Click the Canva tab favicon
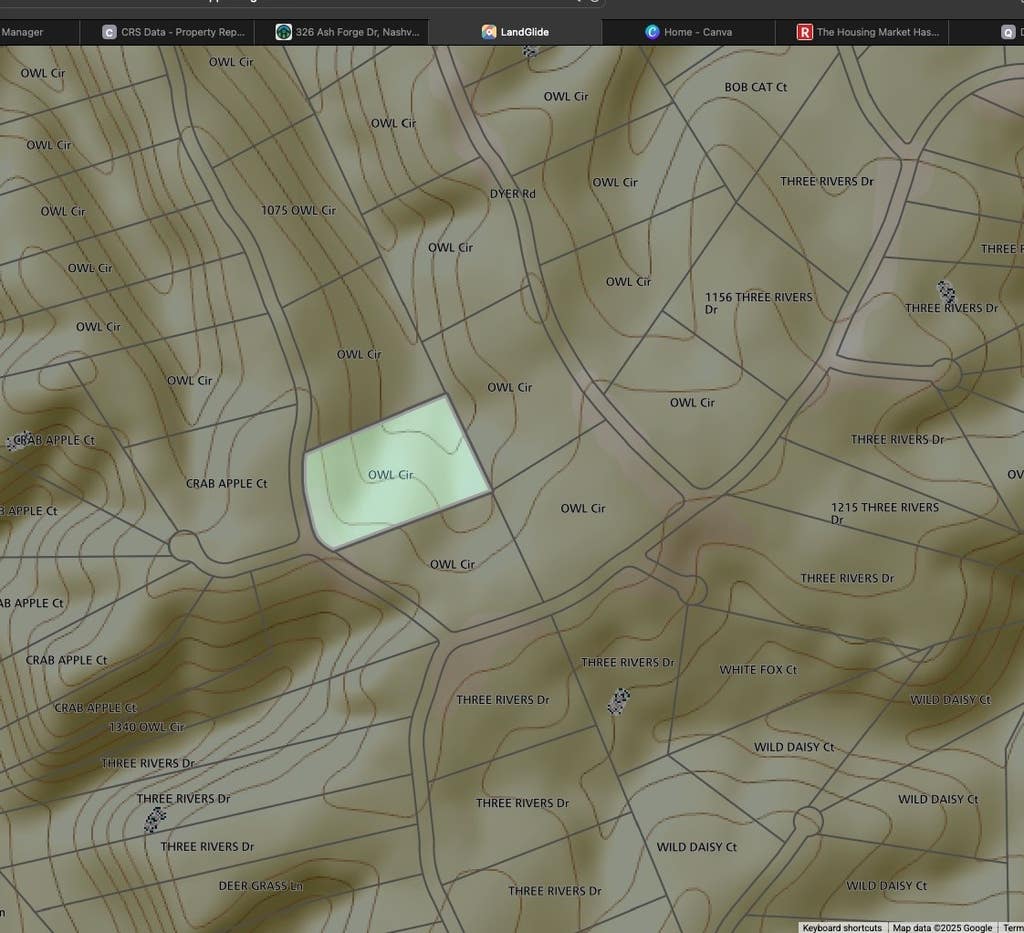 [652, 32]
